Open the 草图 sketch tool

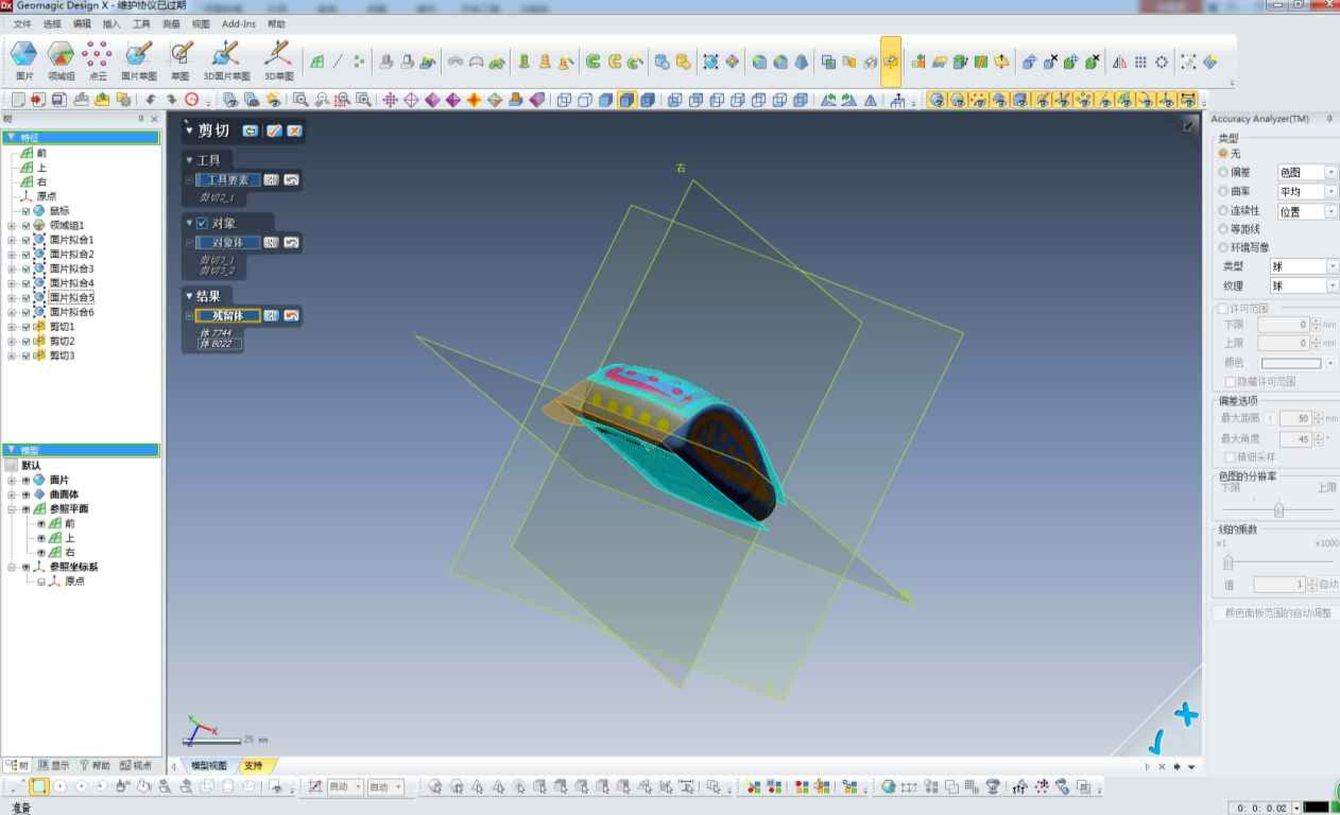click(181, 59)
